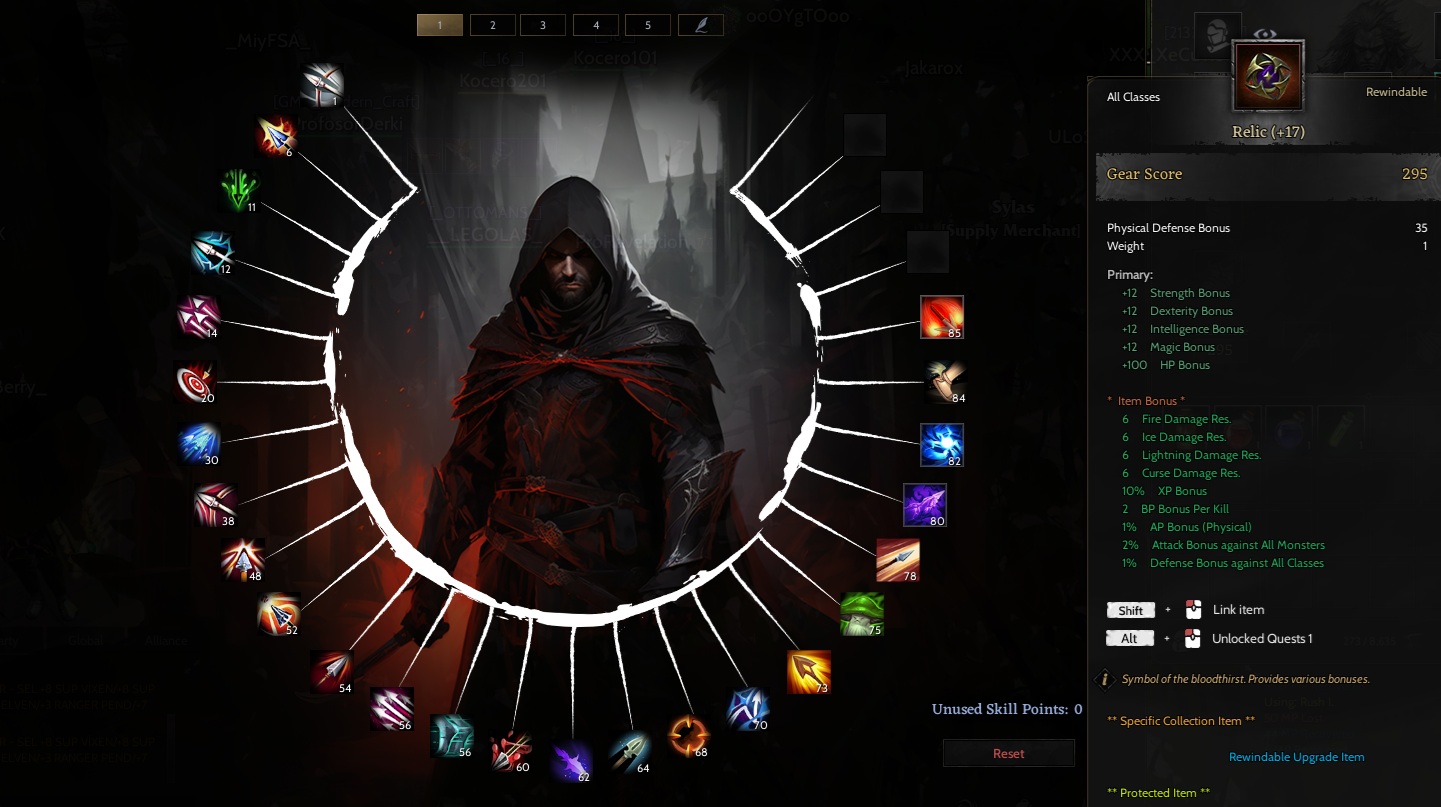
Task: Click the Relic (+17) item icon
Action: coord(1268,76)
